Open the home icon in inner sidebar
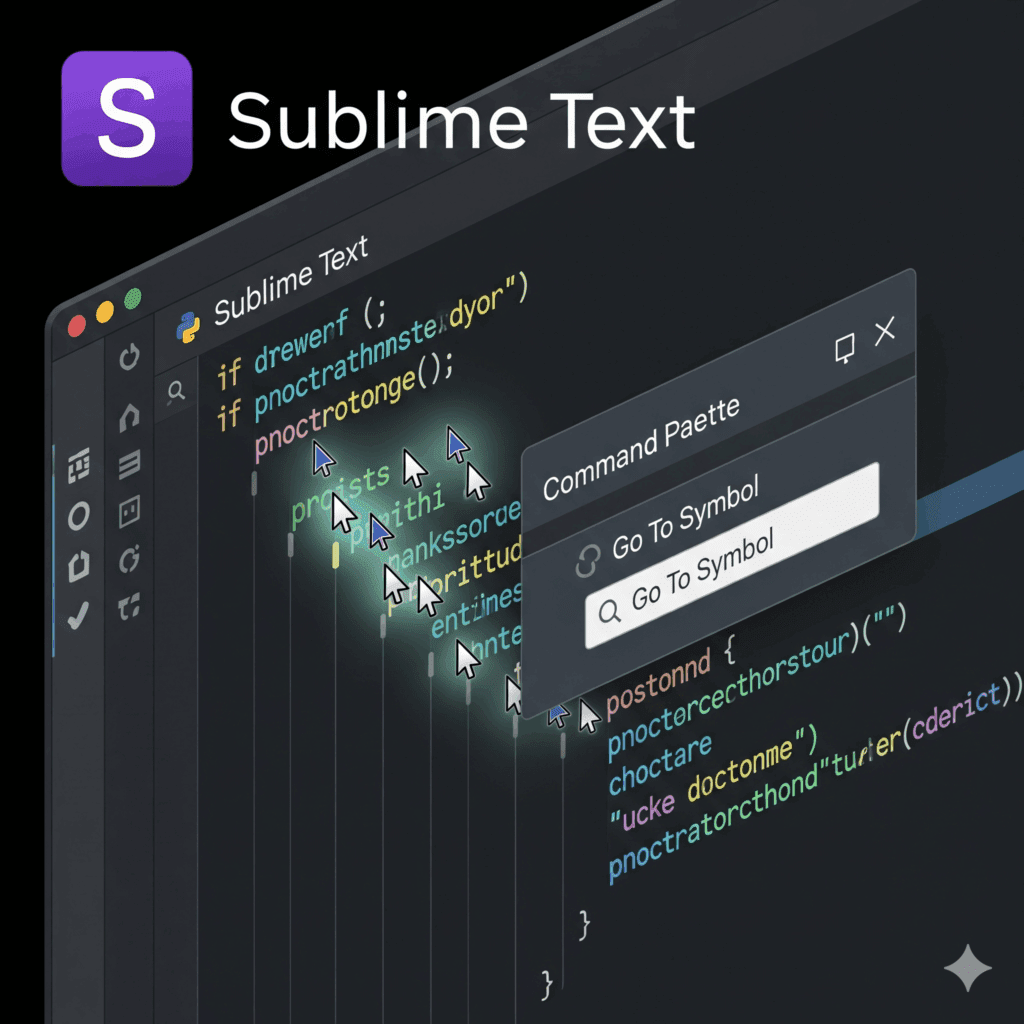This screenshot has height=1024, width=1024. point(129,417)
